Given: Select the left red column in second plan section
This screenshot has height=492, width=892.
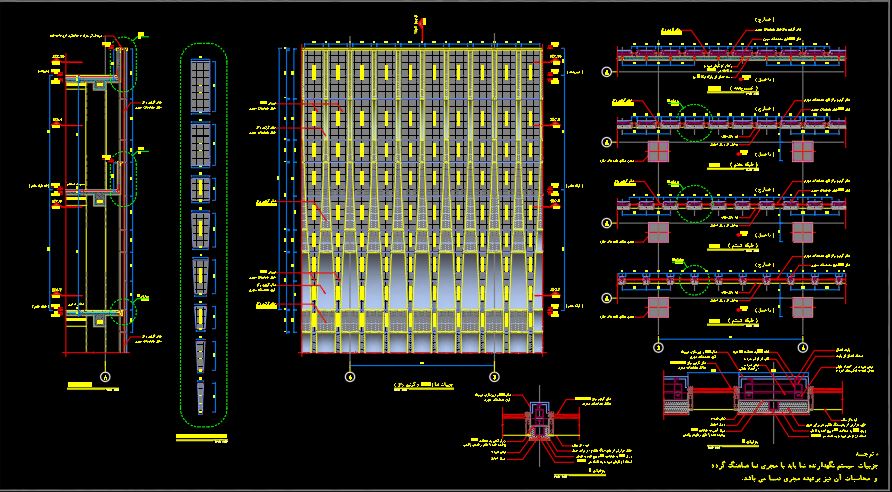Looking at the screenshot, I should 659,152.
